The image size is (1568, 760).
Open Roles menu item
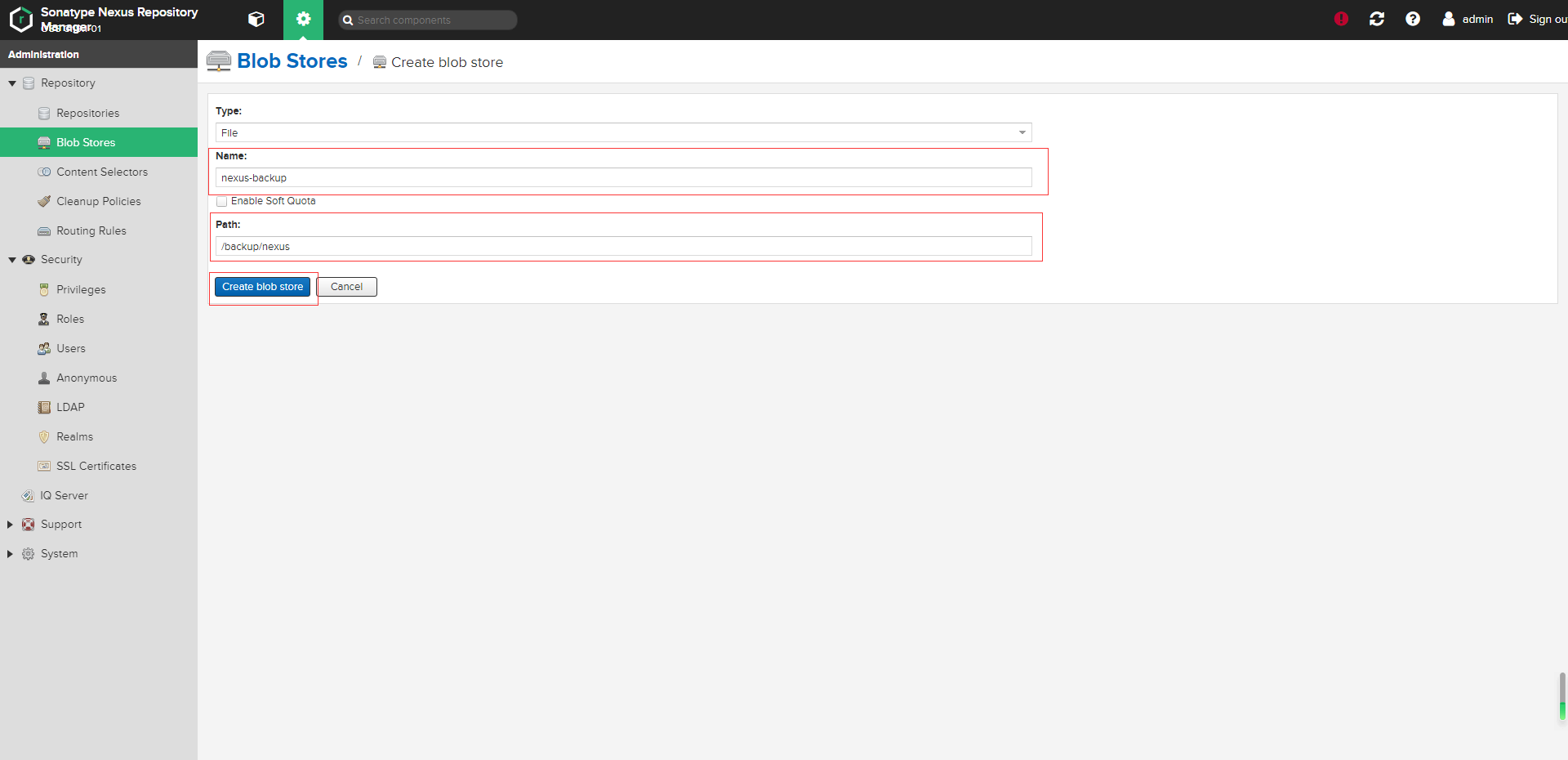[99, 319]
